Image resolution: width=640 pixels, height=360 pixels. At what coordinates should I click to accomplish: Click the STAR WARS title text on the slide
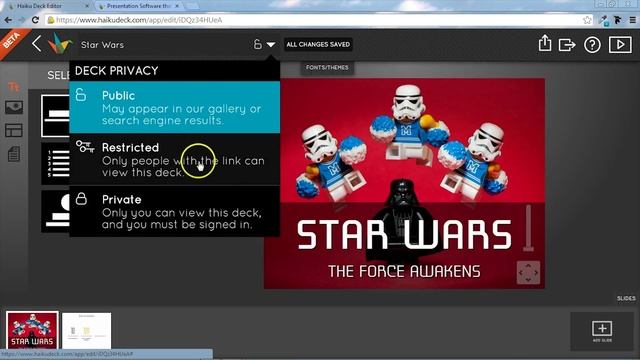(x=404, y=234)
